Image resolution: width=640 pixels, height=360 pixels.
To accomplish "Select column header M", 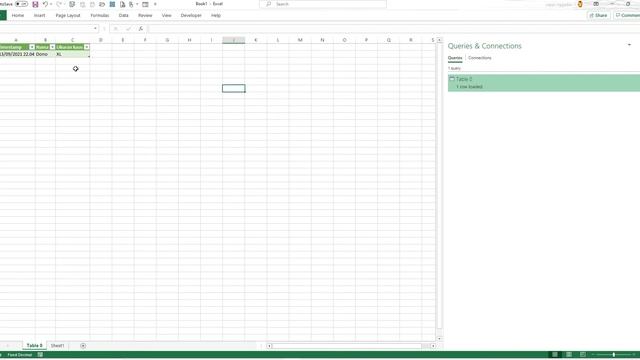I will (x=300, y=40).
